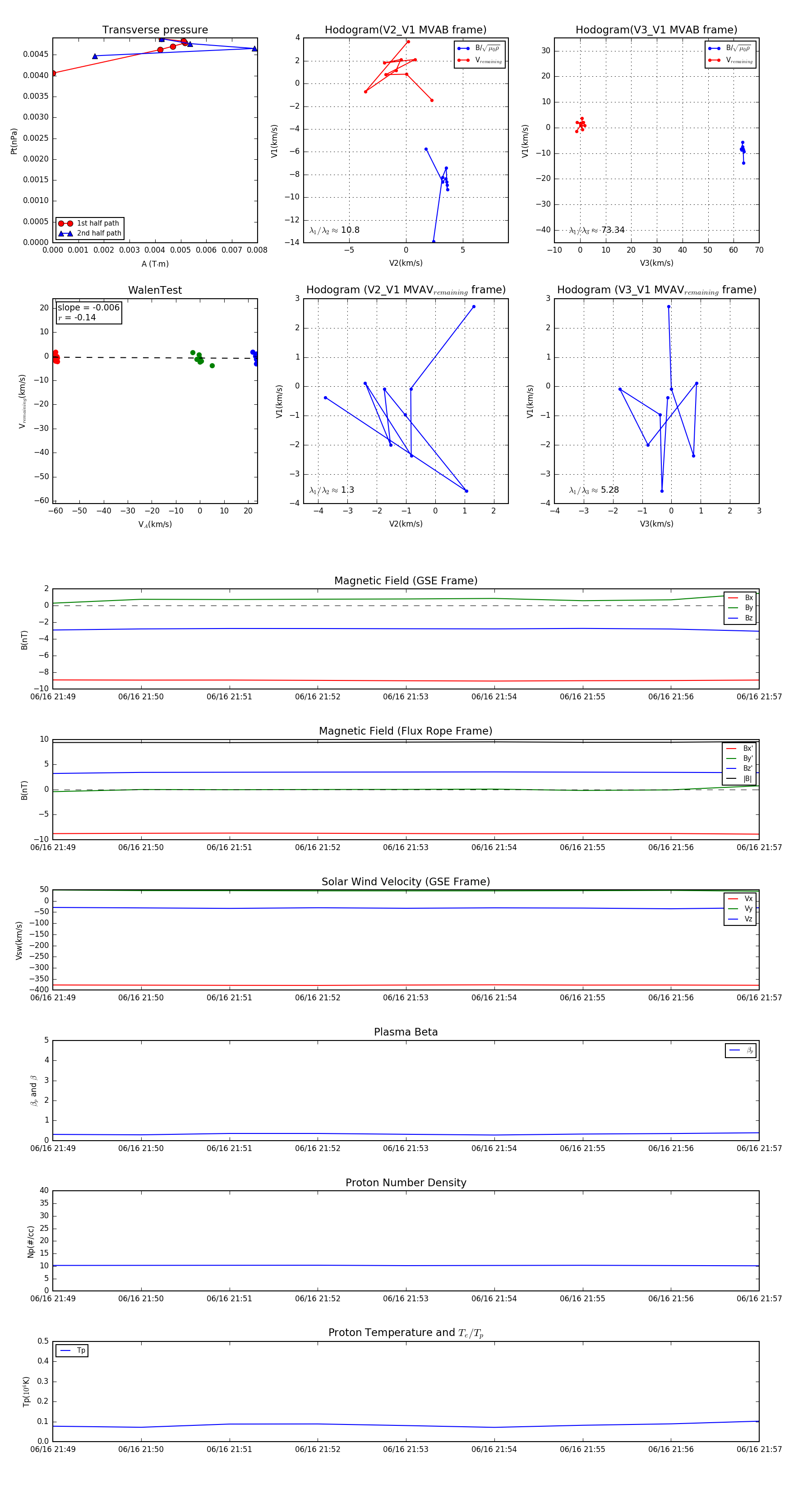Click the "Magnetic Field (Flux Rope Frame)" title
The image size is (812, 1489).
coord(406,731)
